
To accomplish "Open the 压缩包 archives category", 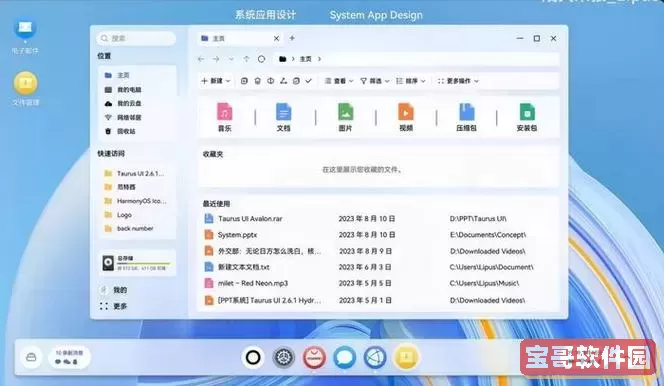I will tap(466, 117).
